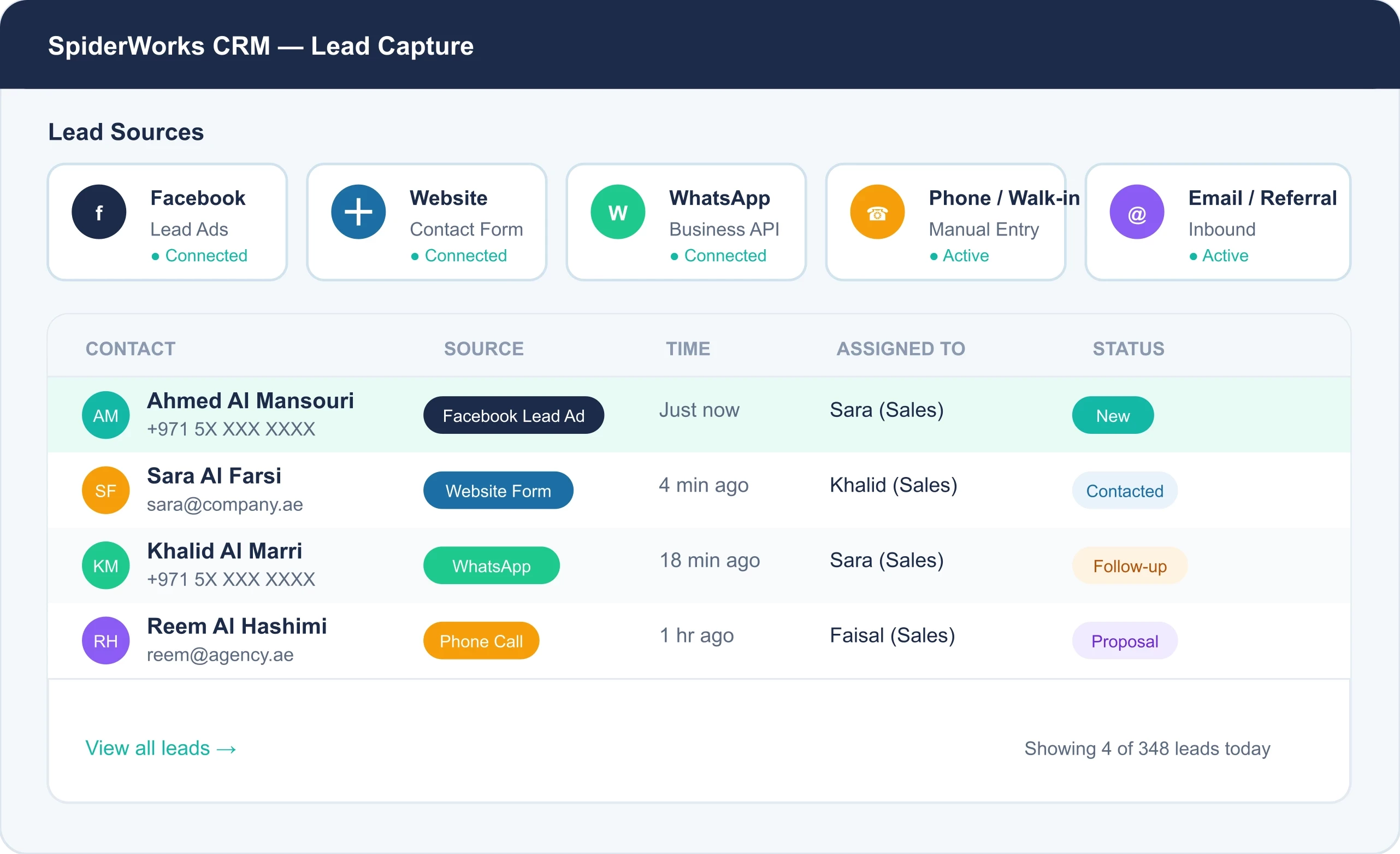1400x854 pixels.
Task: Click the WhatsApp green W icon
Action: [618, 212]
